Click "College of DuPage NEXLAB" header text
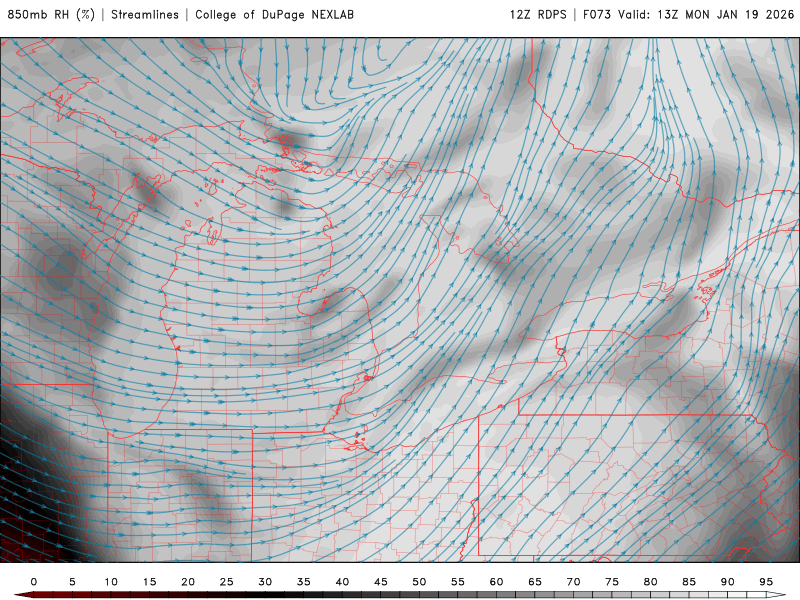800x600 pixels. (x=274, y=14)
